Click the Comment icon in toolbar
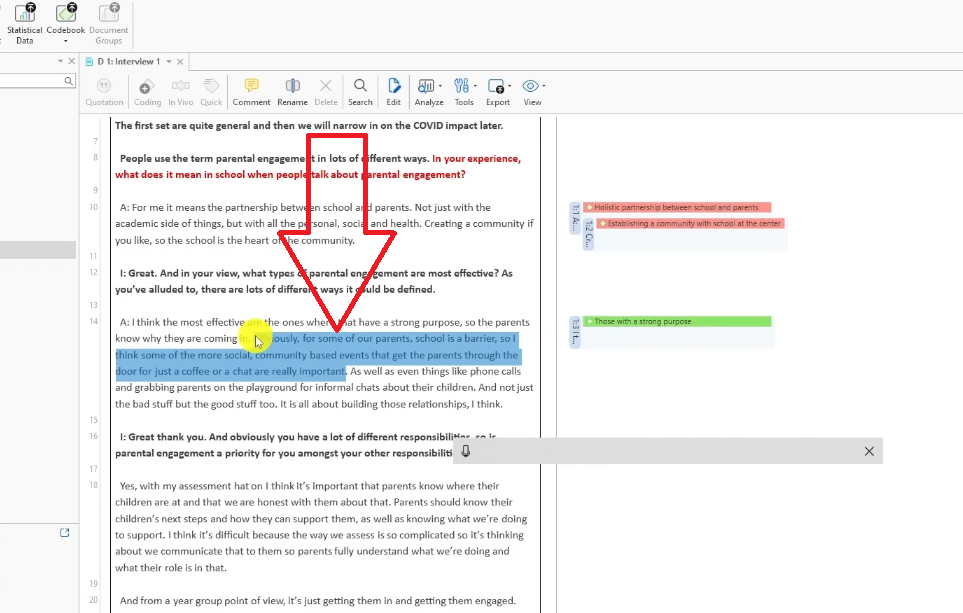Screen dimensions: 963x613 251,91
